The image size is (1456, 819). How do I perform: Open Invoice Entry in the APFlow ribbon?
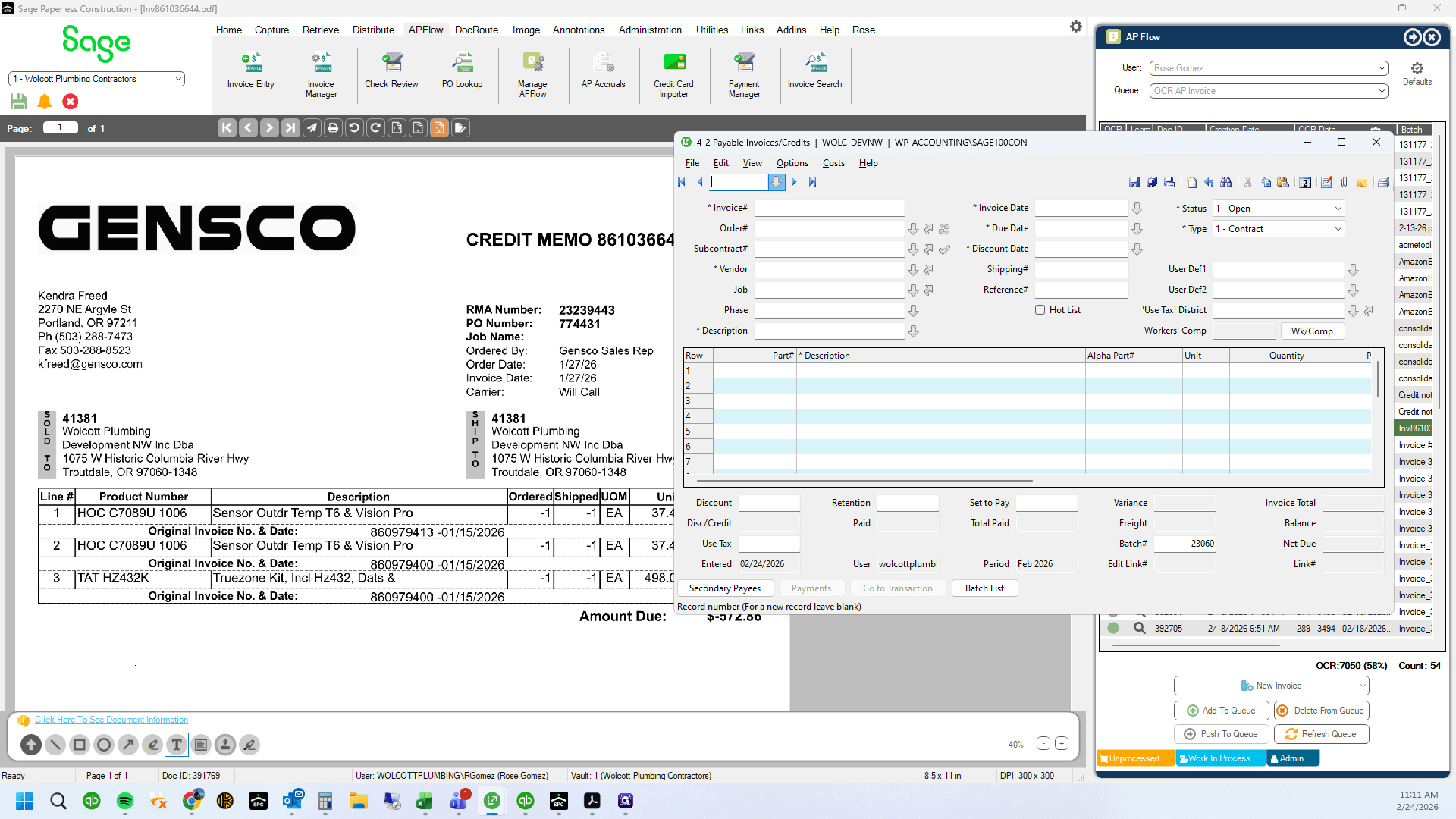250,71
